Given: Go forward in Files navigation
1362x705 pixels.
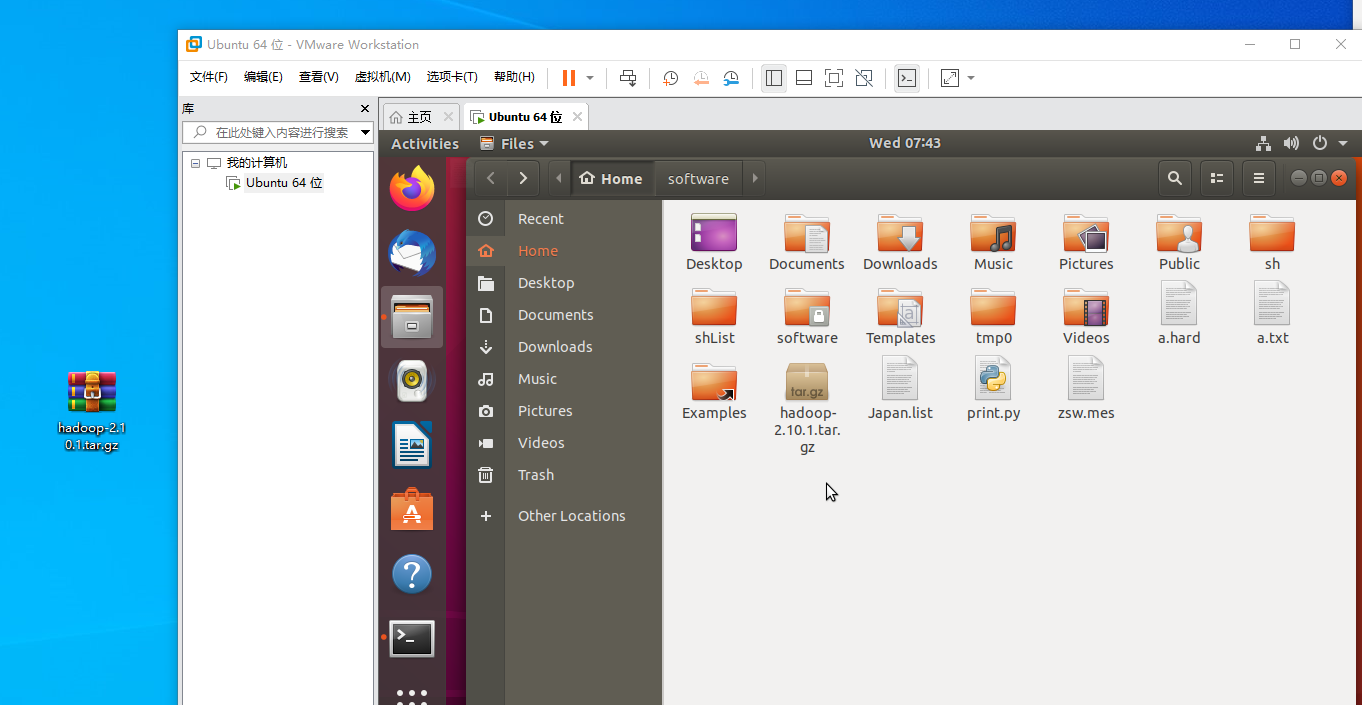Looking at the screenshot, I should (x=523, y=178).
